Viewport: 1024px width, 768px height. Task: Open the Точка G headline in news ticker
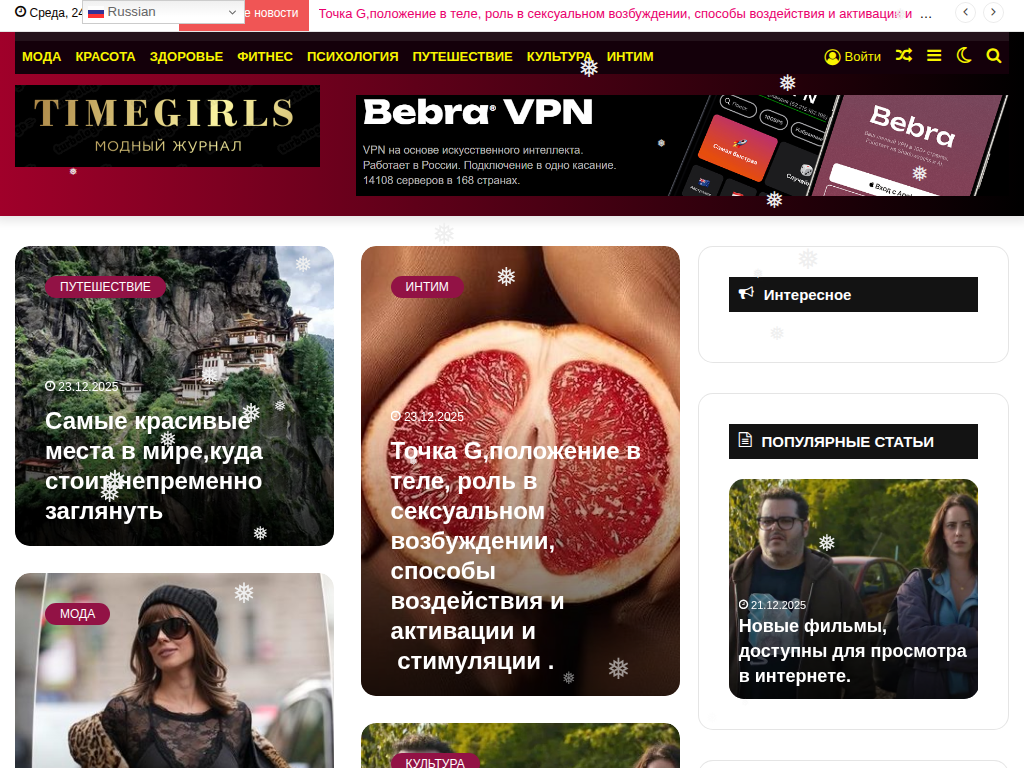pyautogui.click(x=615, y=13)
